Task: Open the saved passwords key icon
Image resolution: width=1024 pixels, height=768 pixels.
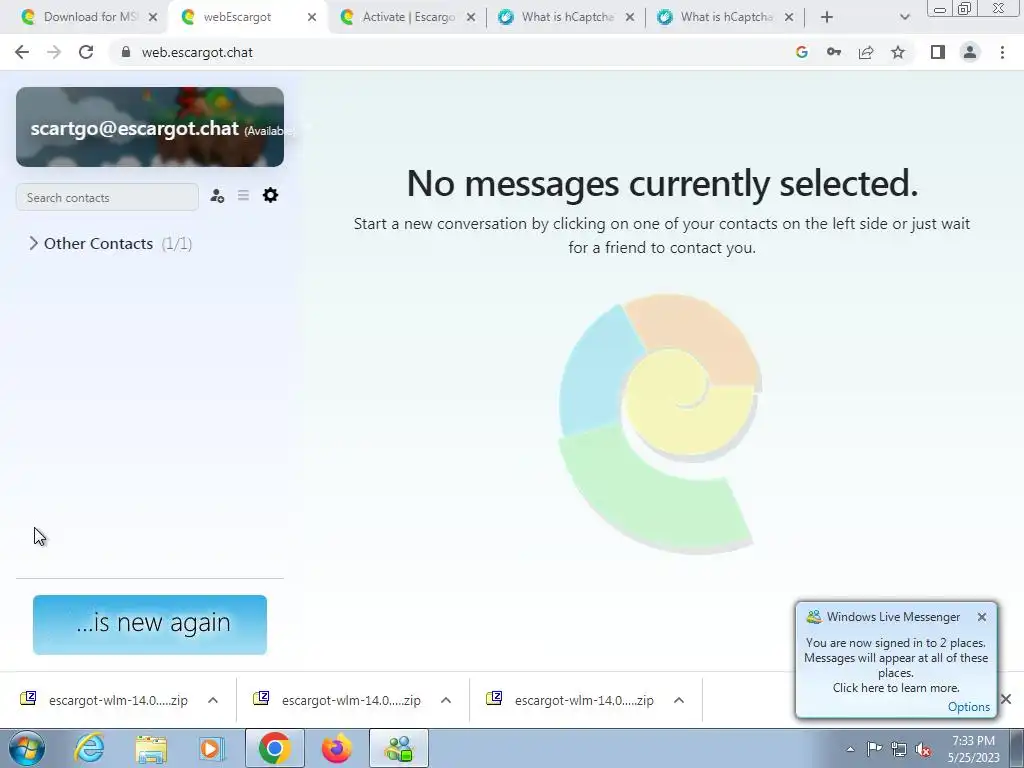Action: [834, 52]
